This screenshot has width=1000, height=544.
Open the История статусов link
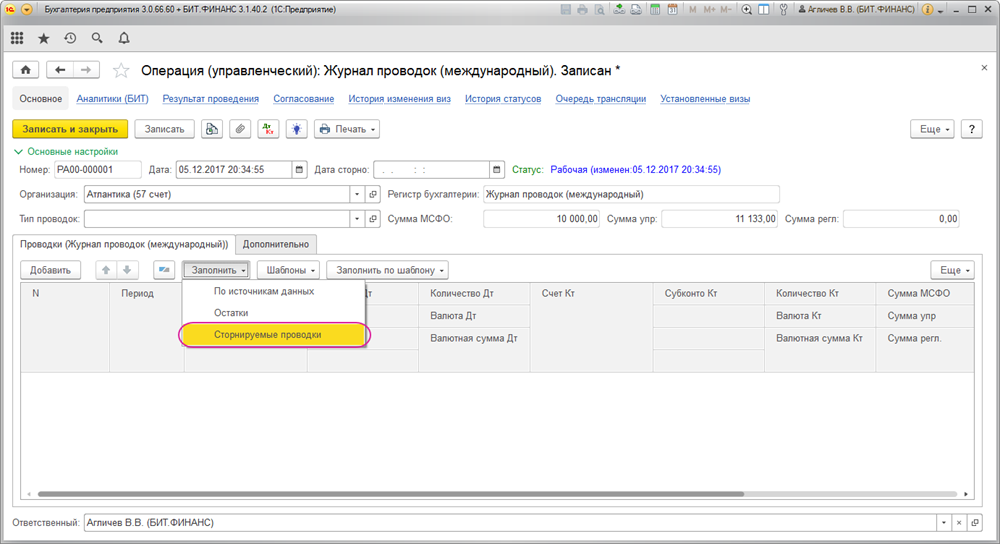503,99
